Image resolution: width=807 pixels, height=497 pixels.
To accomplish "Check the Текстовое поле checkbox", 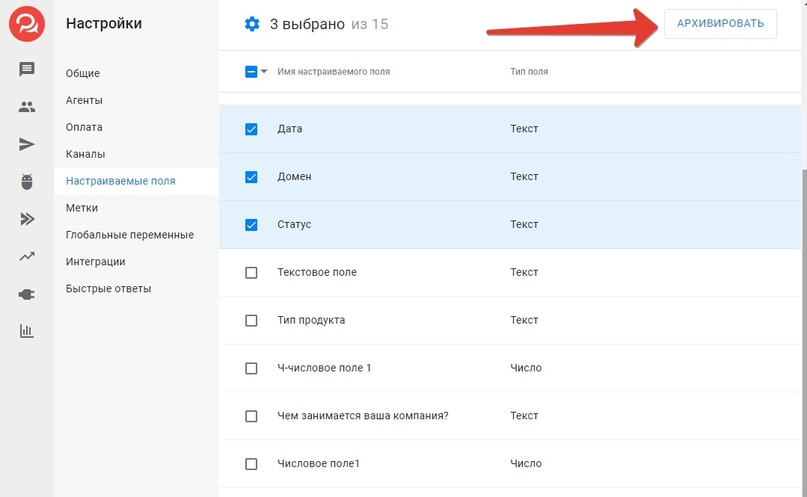I will click(251, 273).
